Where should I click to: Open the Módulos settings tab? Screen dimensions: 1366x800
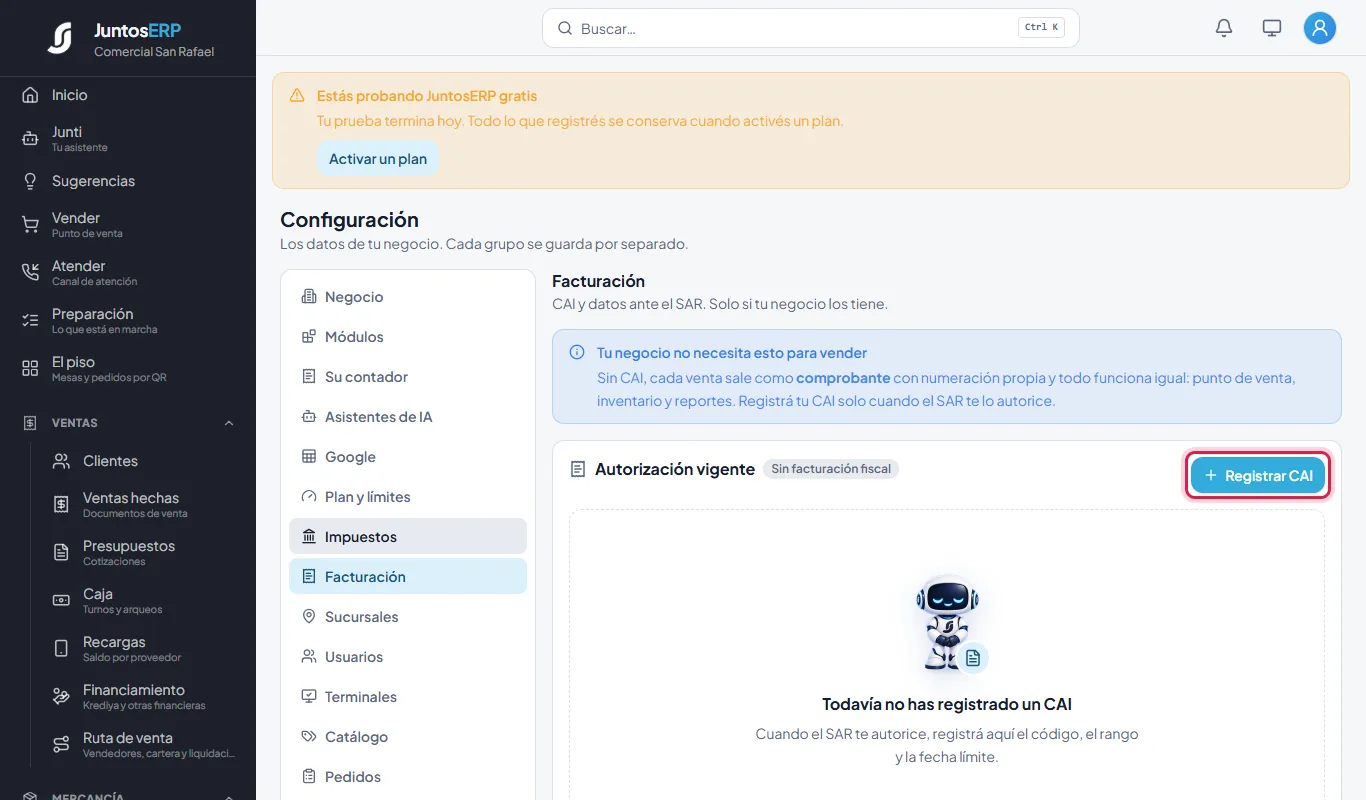(408, 337)
